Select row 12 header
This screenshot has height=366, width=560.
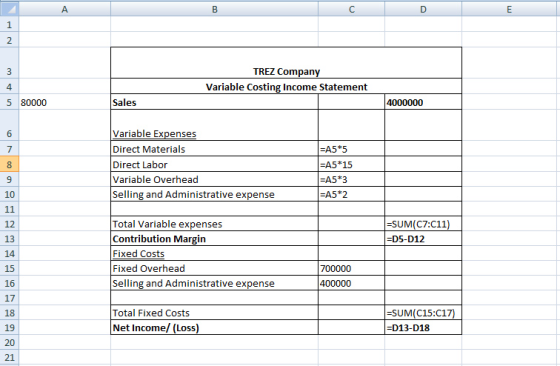pyautogui.click(x=9, y=224)
